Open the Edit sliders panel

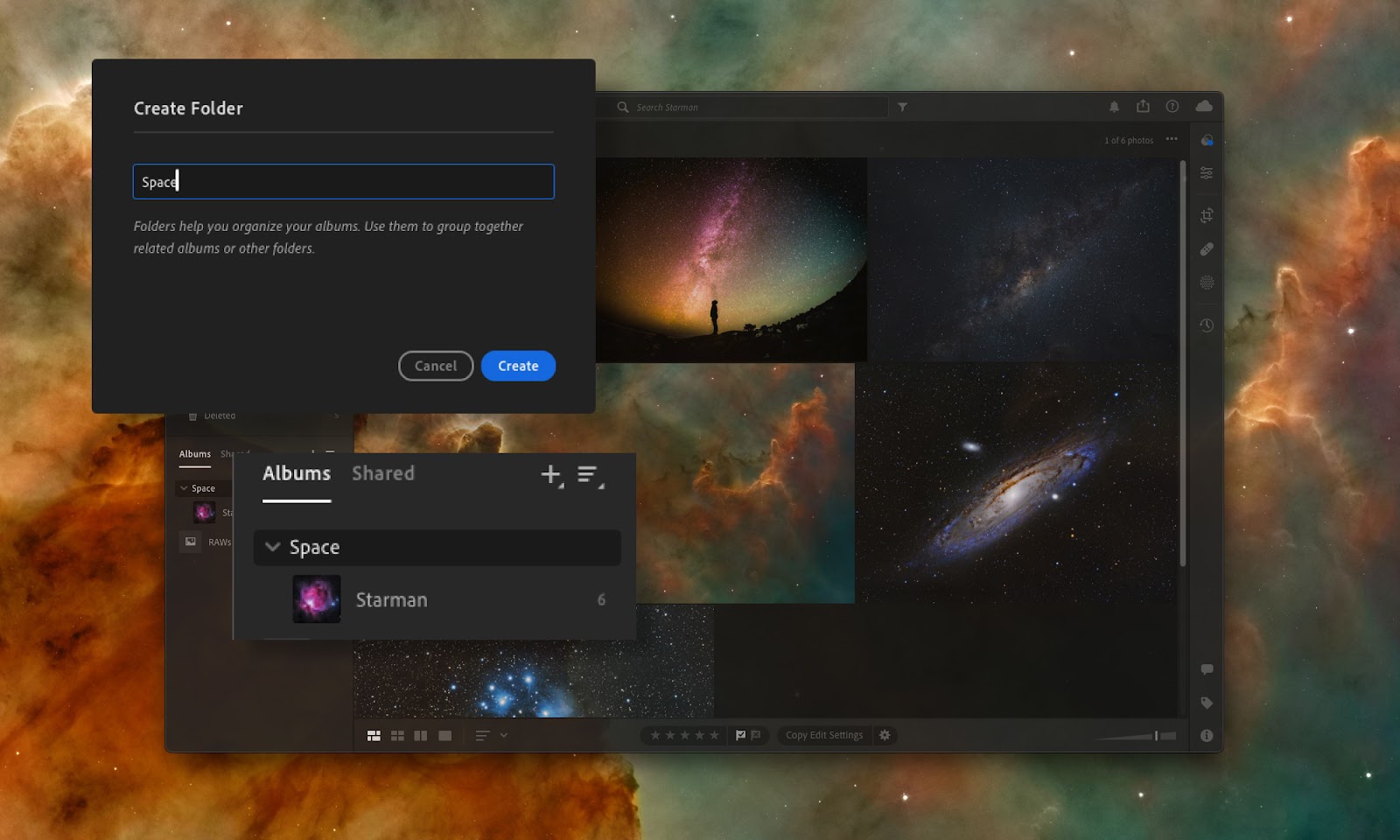1207,173
